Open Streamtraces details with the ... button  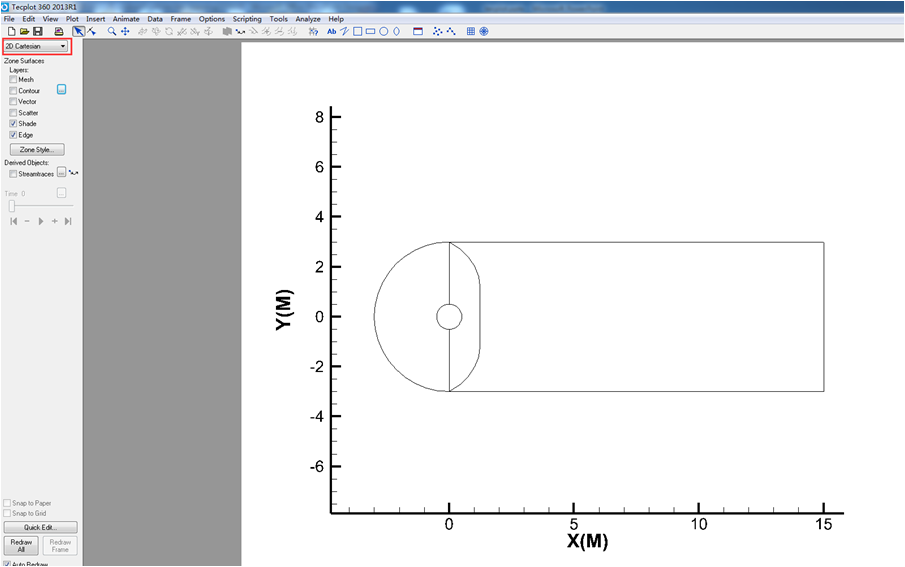[x=61, y=173]
